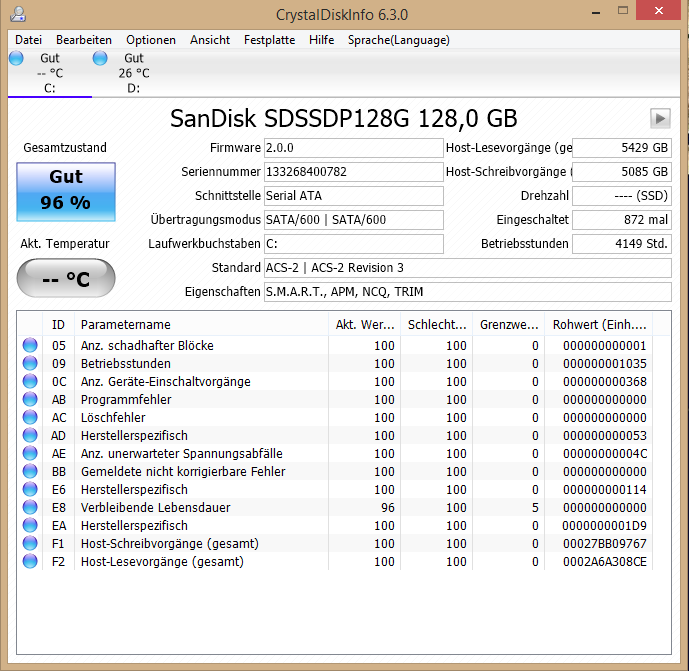689x671 pixels.
Task: Select 'Host-Schreibvorgänge (gesamt)' parameter name
Action: tap(170, 544)
